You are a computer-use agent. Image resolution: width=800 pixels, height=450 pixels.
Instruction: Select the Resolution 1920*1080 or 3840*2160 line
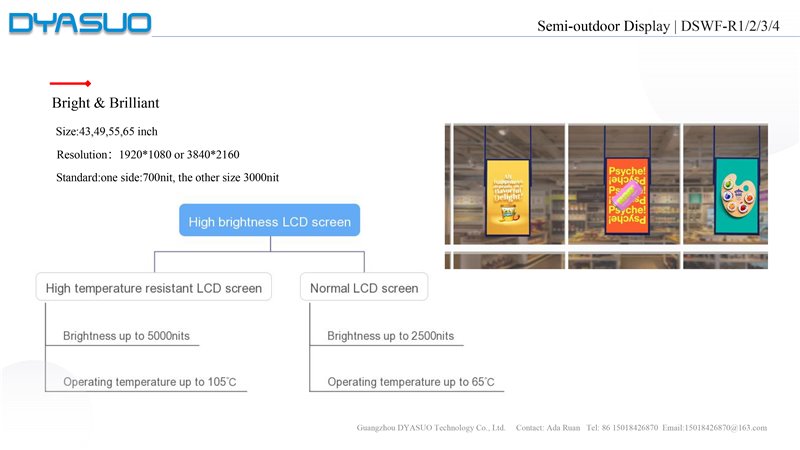click(x=148, y=154)
